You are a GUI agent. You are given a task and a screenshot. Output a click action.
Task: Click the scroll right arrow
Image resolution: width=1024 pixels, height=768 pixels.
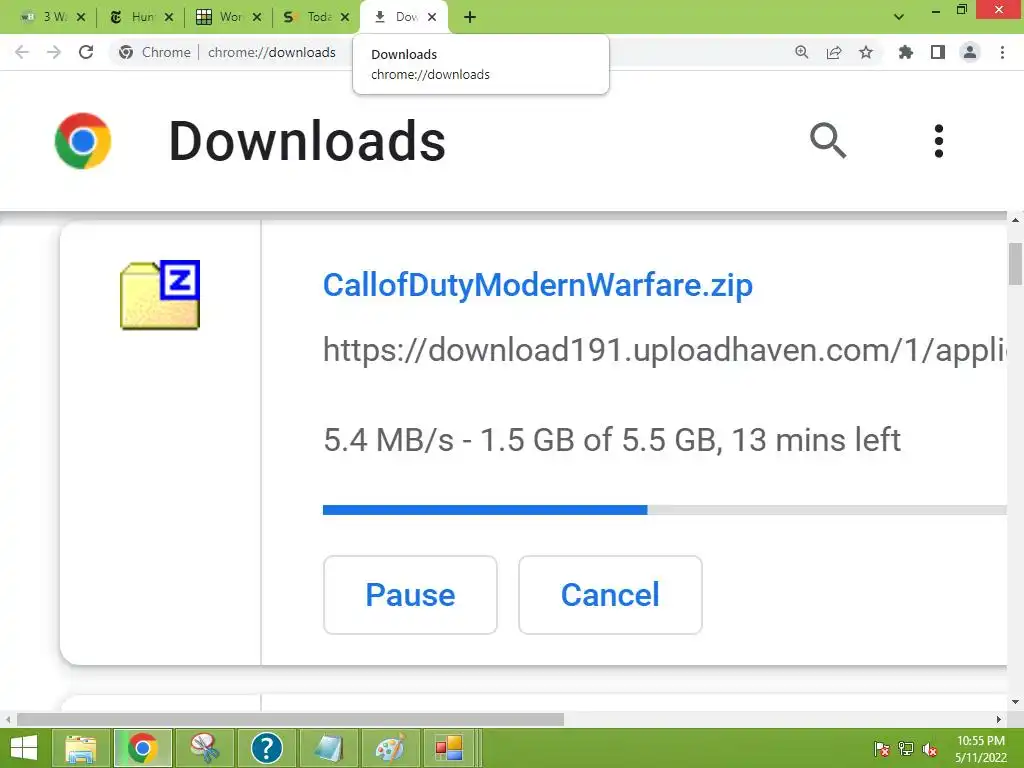tap(999, 719)
